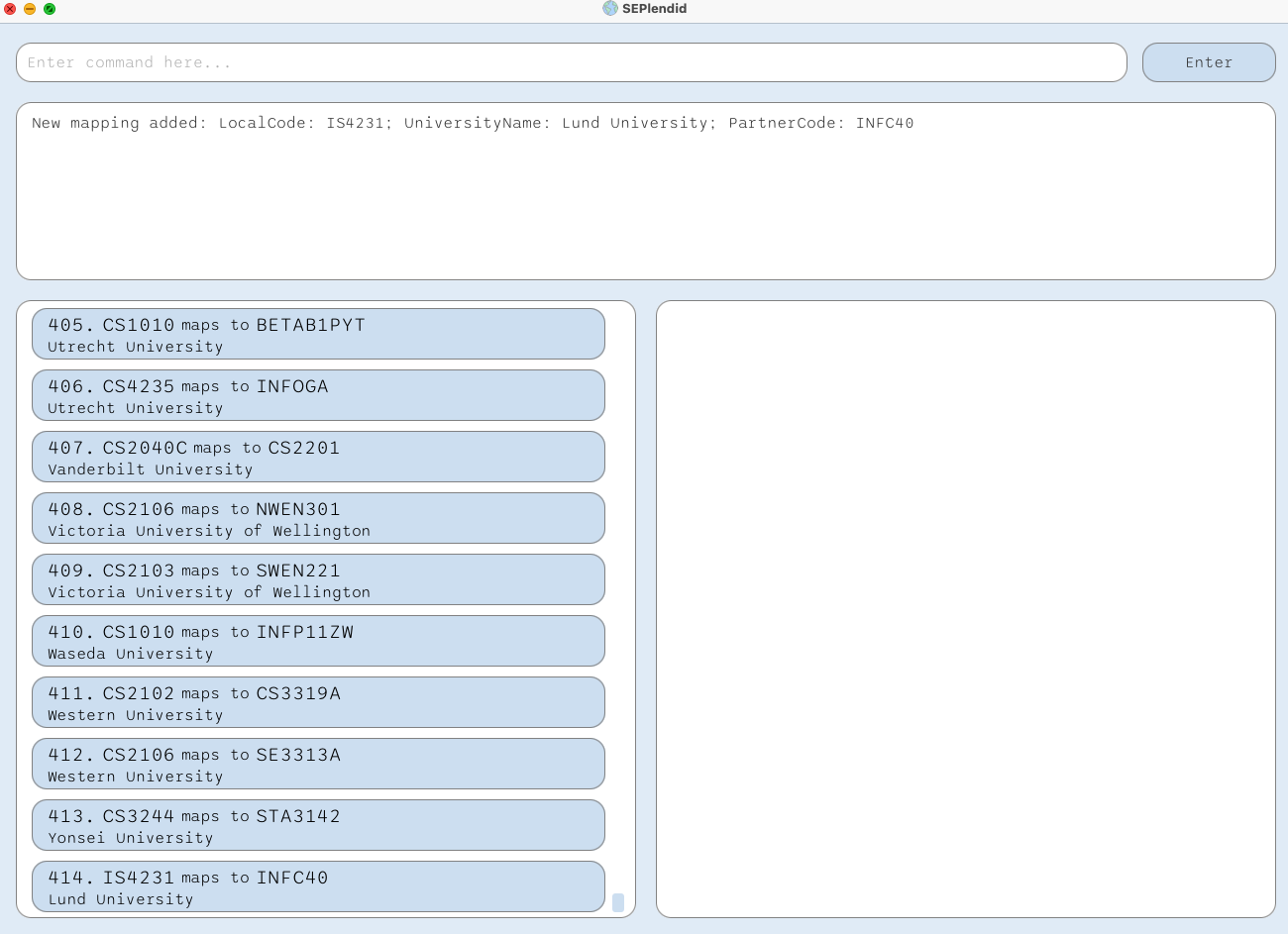
Task: Select mapping 414 IS4231 to INFC40
Action: (318, 886)
